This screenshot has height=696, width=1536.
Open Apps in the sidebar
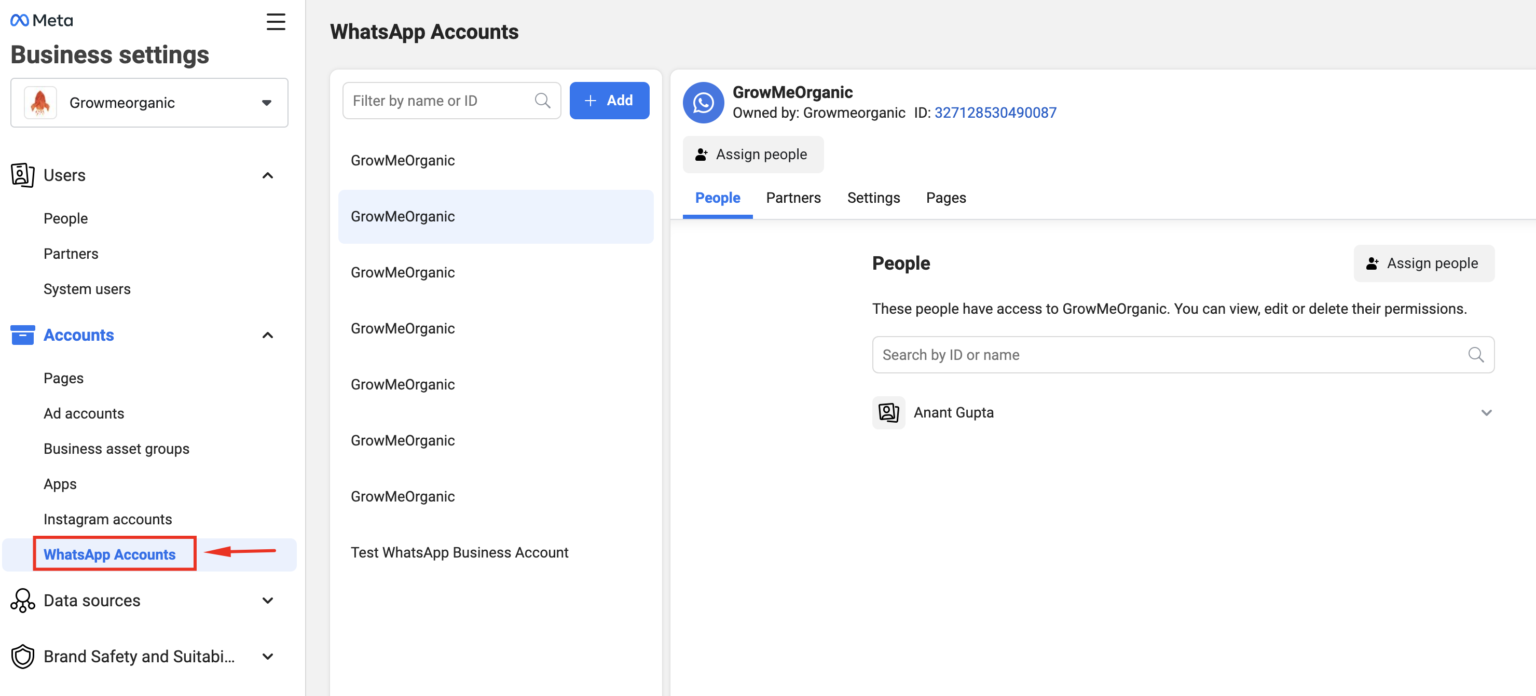[60, 484]
